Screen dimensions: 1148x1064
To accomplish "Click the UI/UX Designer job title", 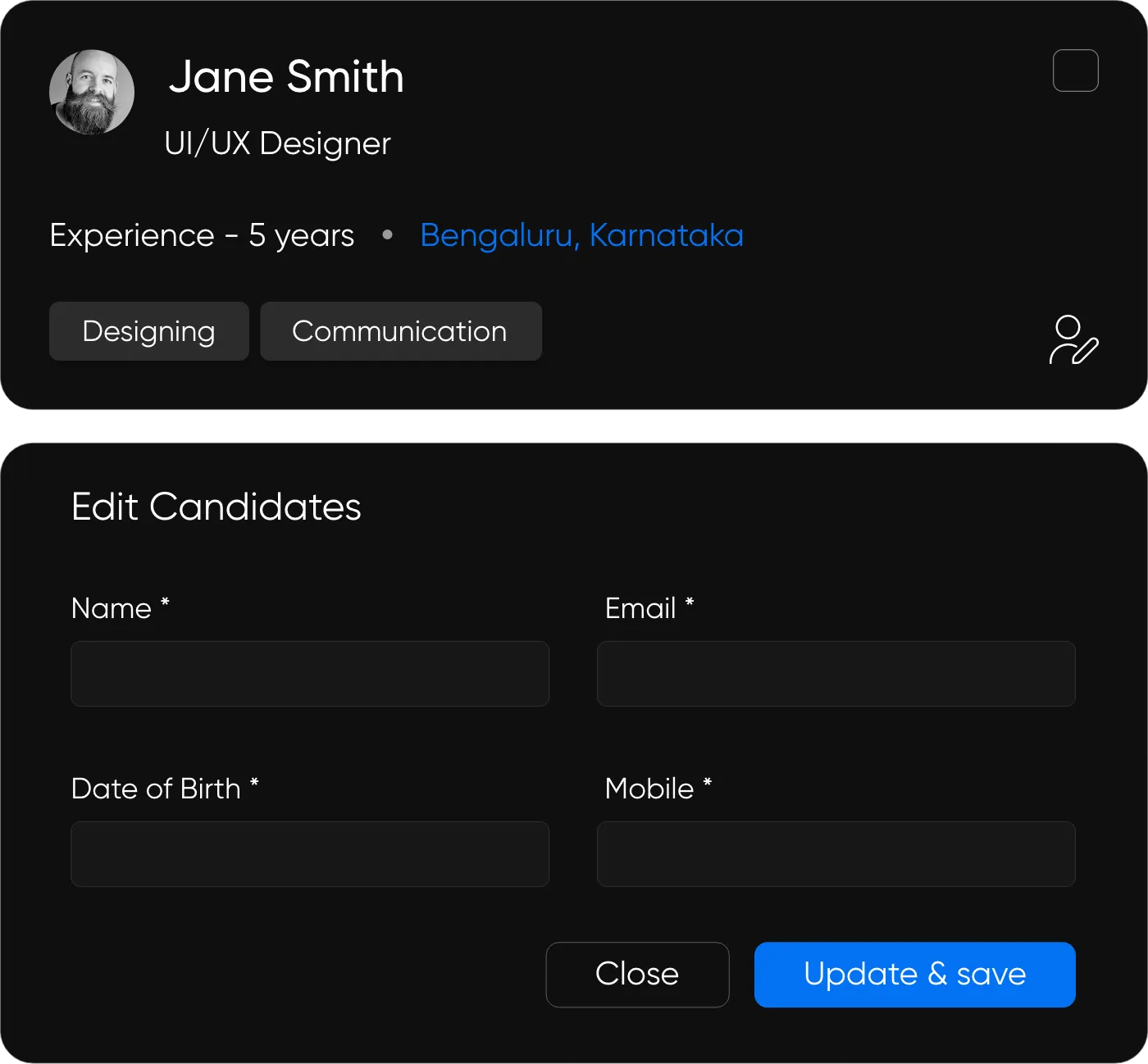I will point(277,143).
